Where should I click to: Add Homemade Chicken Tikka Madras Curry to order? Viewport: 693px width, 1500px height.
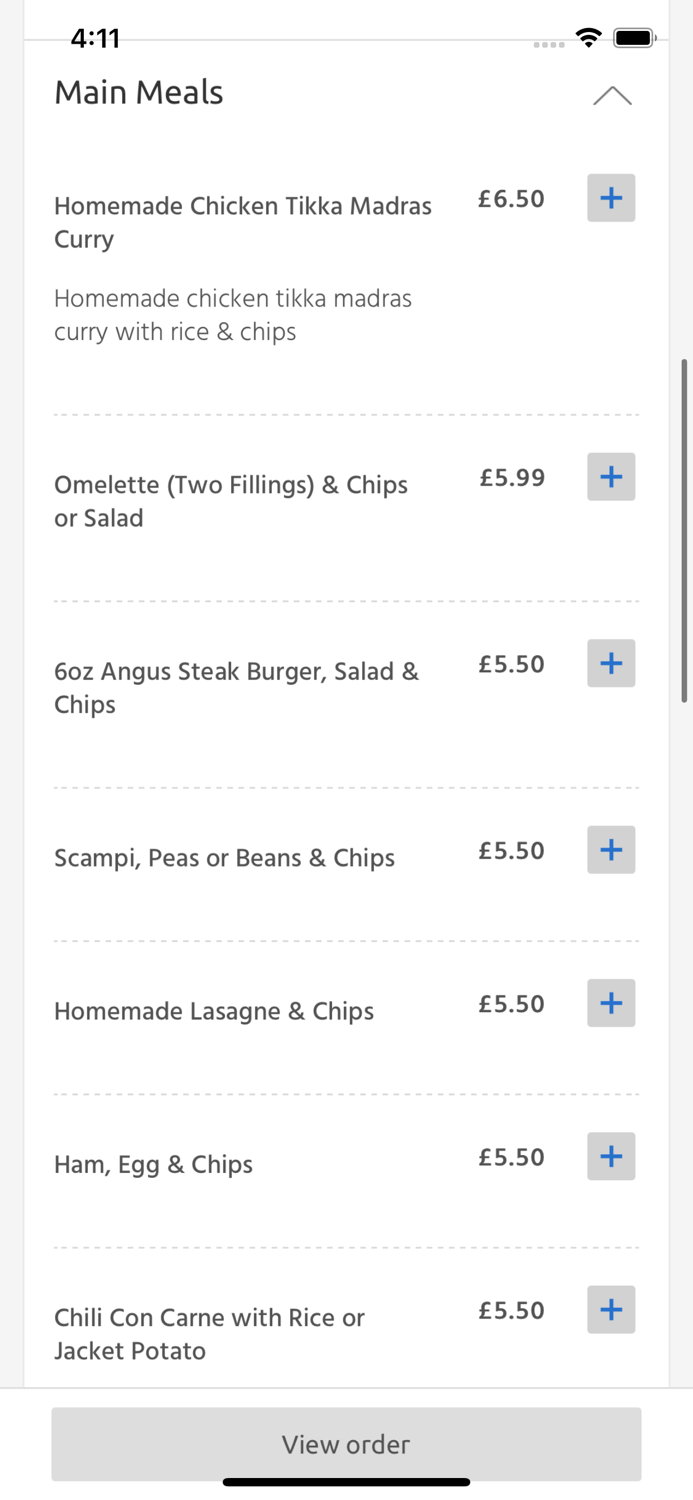click(x=611, y=198)
